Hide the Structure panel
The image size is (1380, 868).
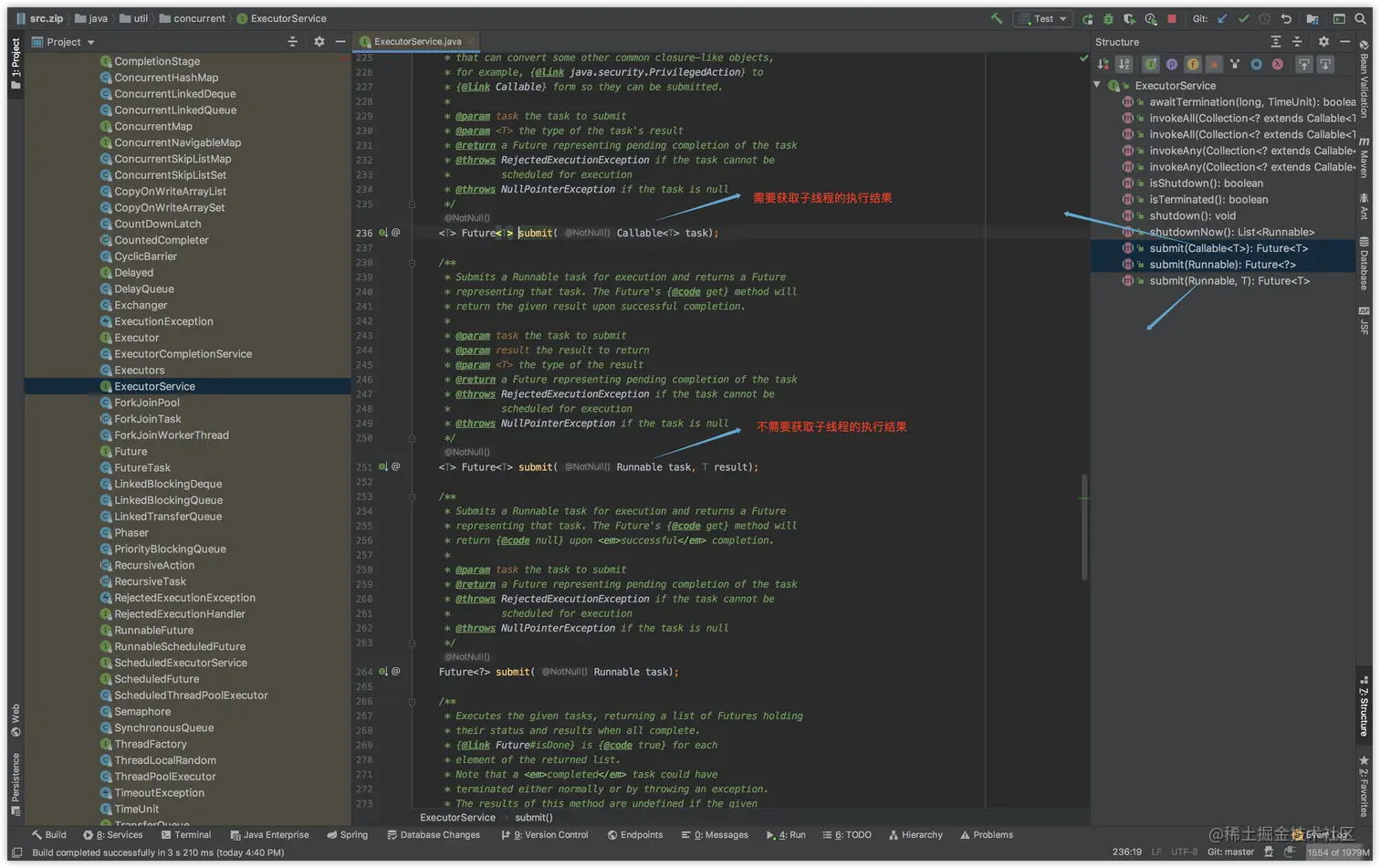[x=1344, y=42]
